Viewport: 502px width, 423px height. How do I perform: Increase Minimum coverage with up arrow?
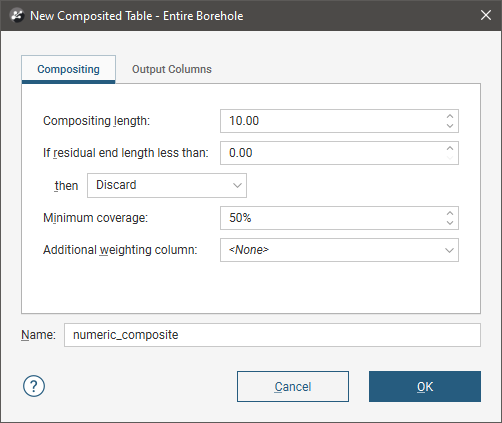(450, 213)
